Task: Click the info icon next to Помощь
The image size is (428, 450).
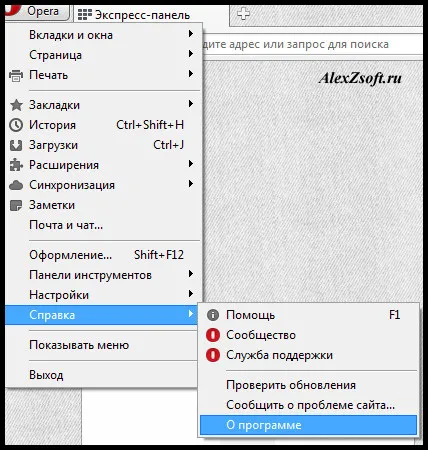Action: (x=213, y=315)
